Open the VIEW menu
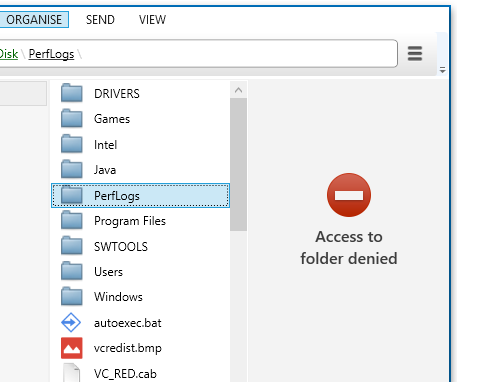The image size is (496, 382). point(152,20)
